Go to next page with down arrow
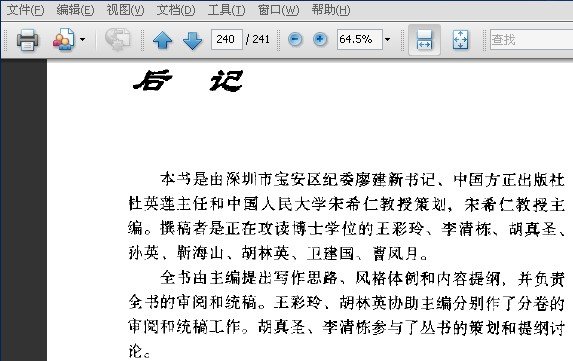Screen dimensions: 573x361 pos(192,40)
